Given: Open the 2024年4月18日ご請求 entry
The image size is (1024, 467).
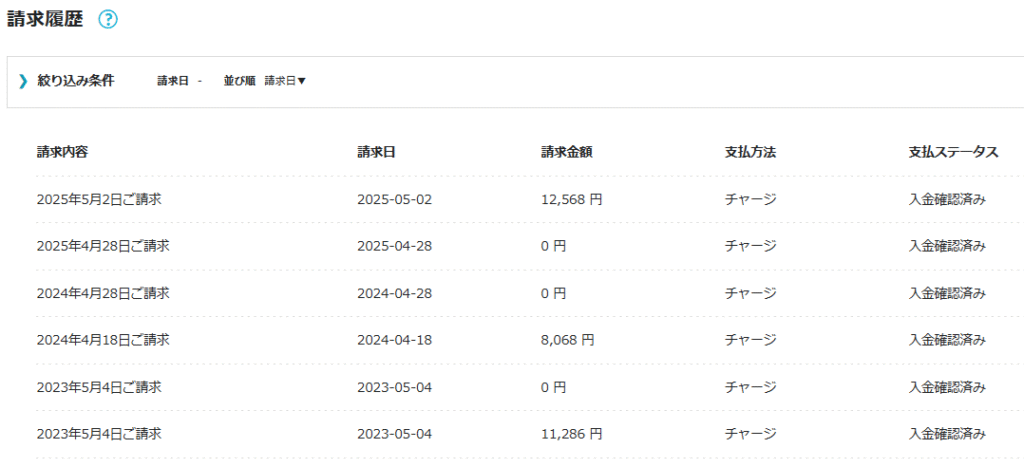Looking at the screenshot, I should [103, 340].
